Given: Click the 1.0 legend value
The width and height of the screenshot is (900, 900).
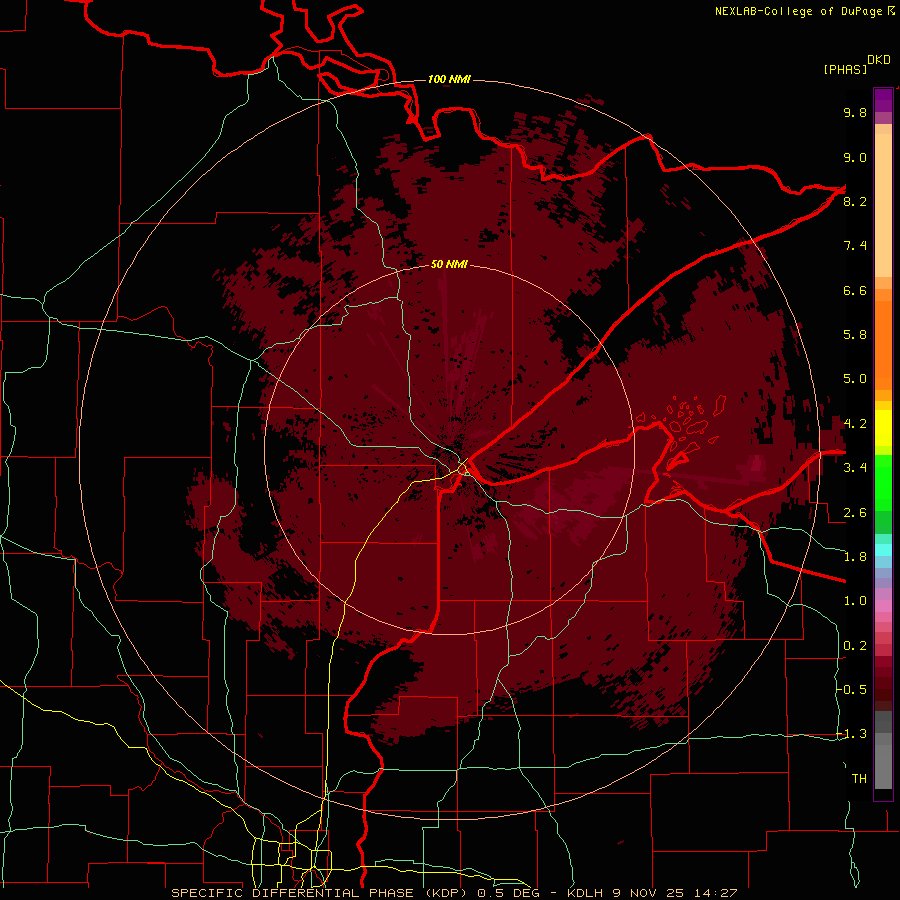Looking at the screenshot, I should click(855, 601).
